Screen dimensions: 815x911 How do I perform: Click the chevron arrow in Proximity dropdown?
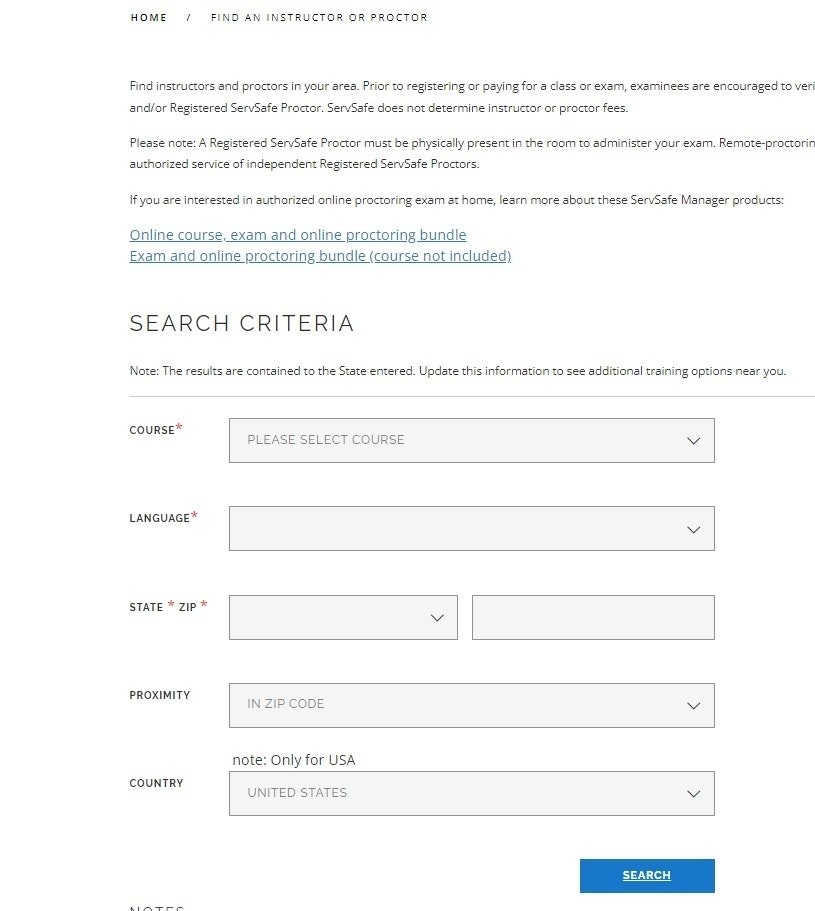pos(693,705)
